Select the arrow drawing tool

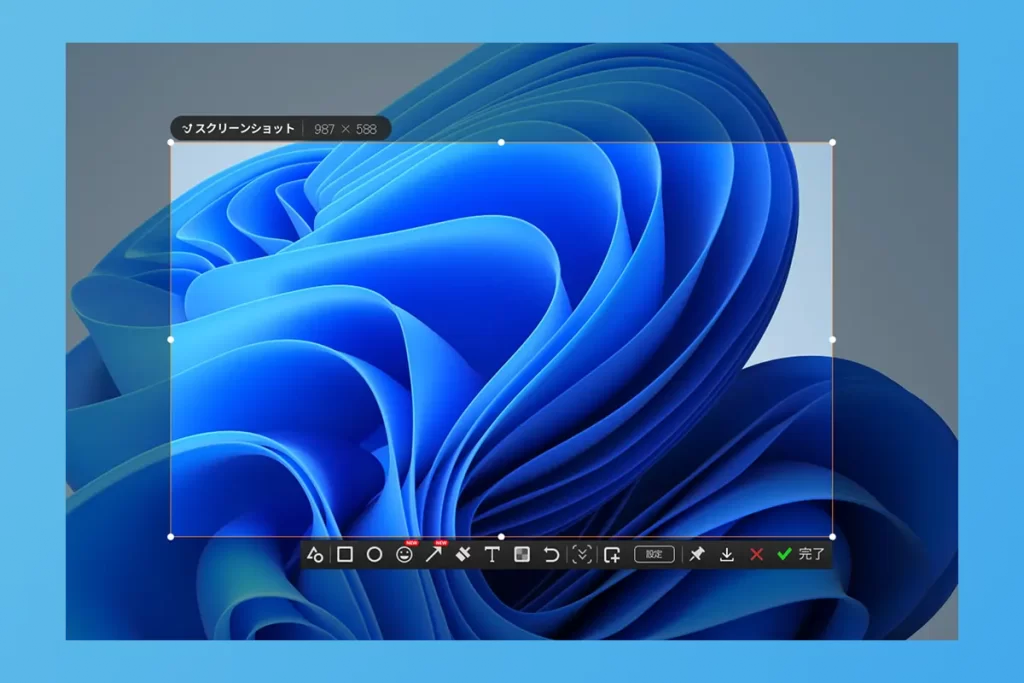tap(434, 554)
